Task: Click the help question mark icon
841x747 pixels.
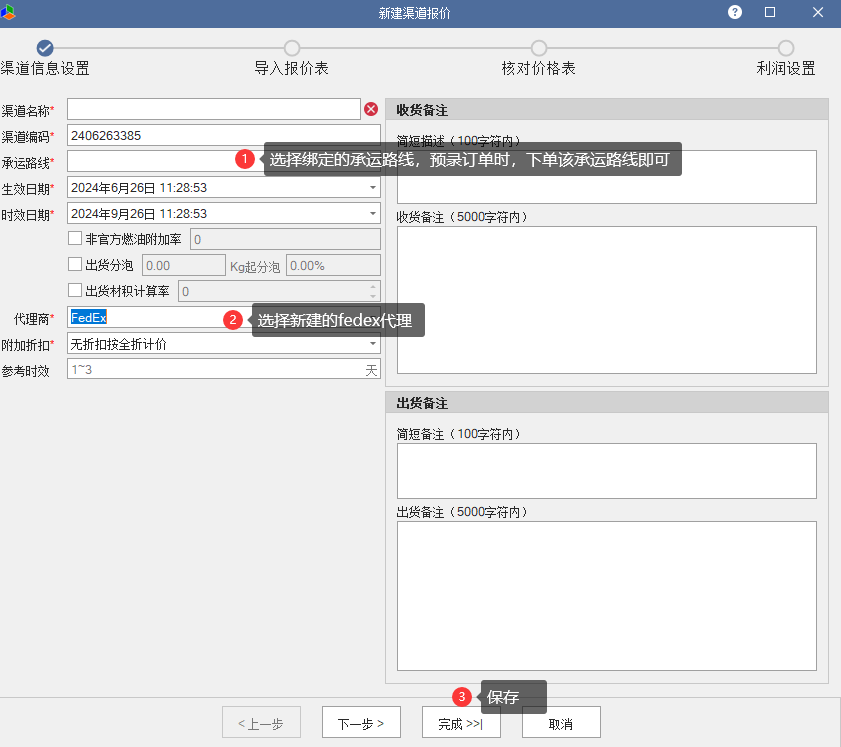Action: pyautogui.click(x=735, y=12)
